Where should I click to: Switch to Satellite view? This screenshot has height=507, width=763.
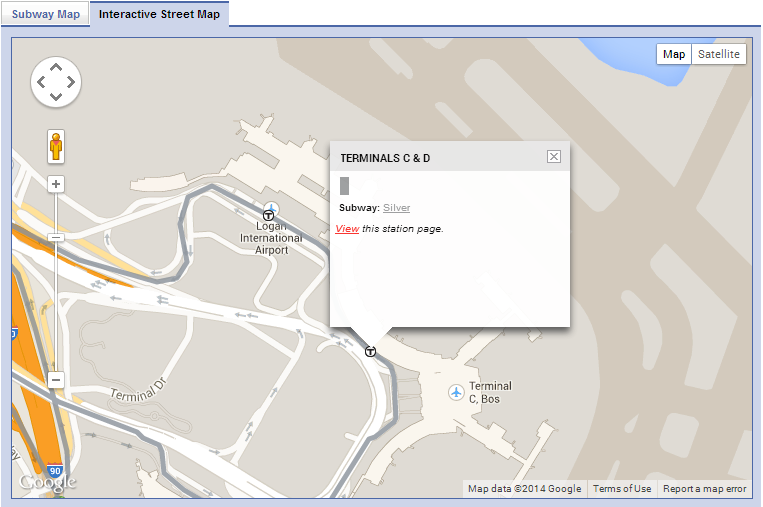click(718, 54)
